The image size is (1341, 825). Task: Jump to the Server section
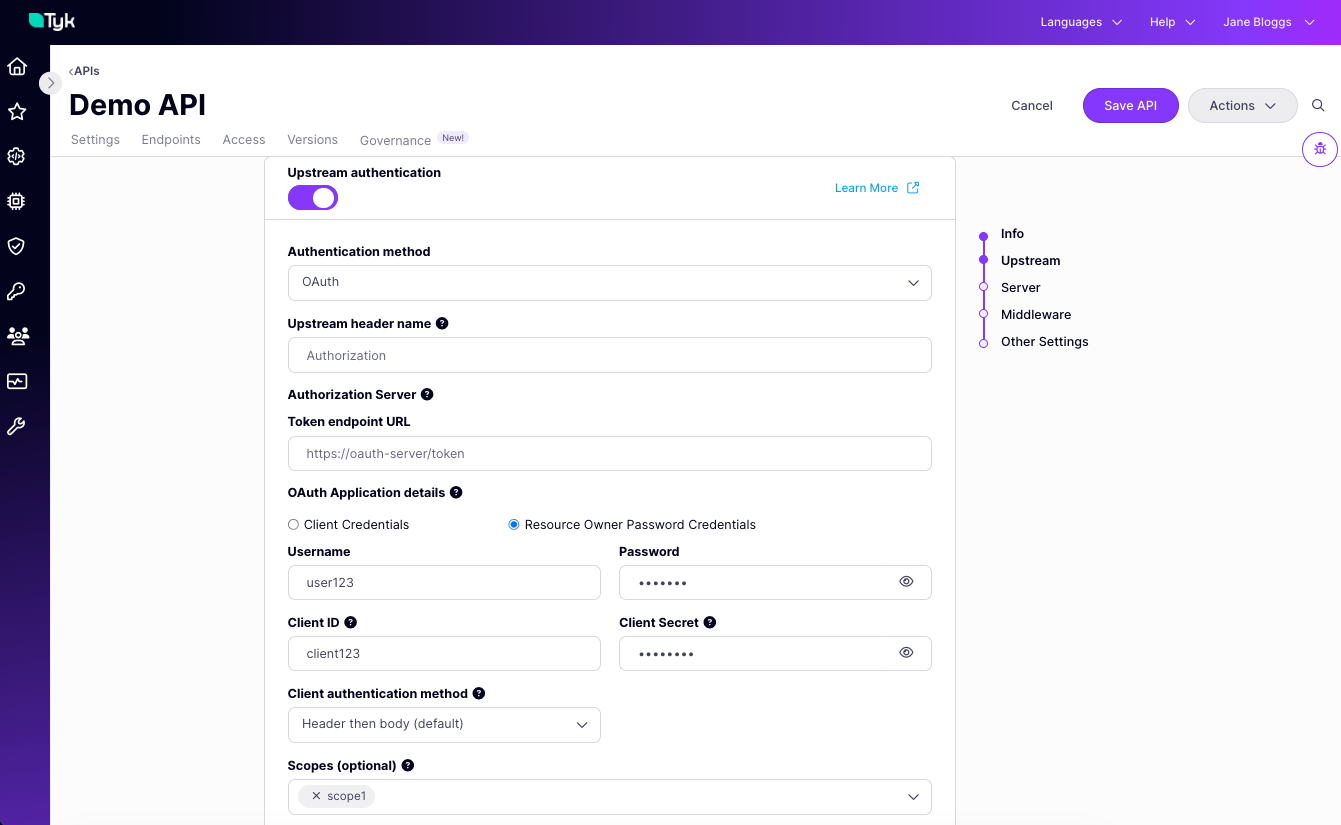click(x=1020, y=288)
